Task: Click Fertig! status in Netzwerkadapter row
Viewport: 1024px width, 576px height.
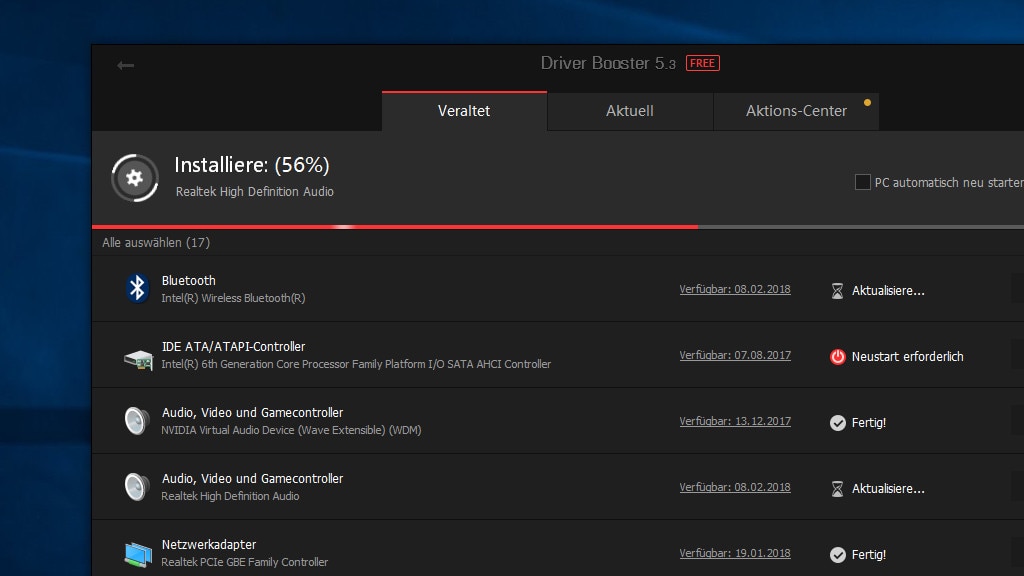Action: 869,554
